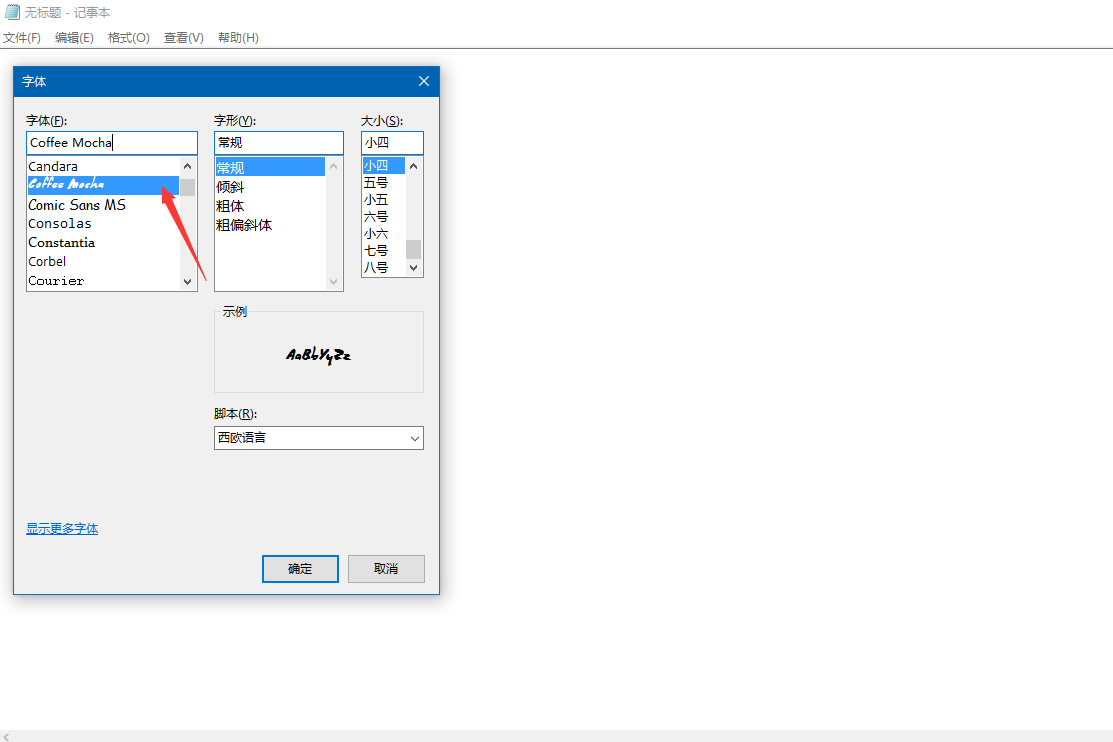Select size 七号
The width and height of the screenshot is (1113, 742).
click(384, 251)
